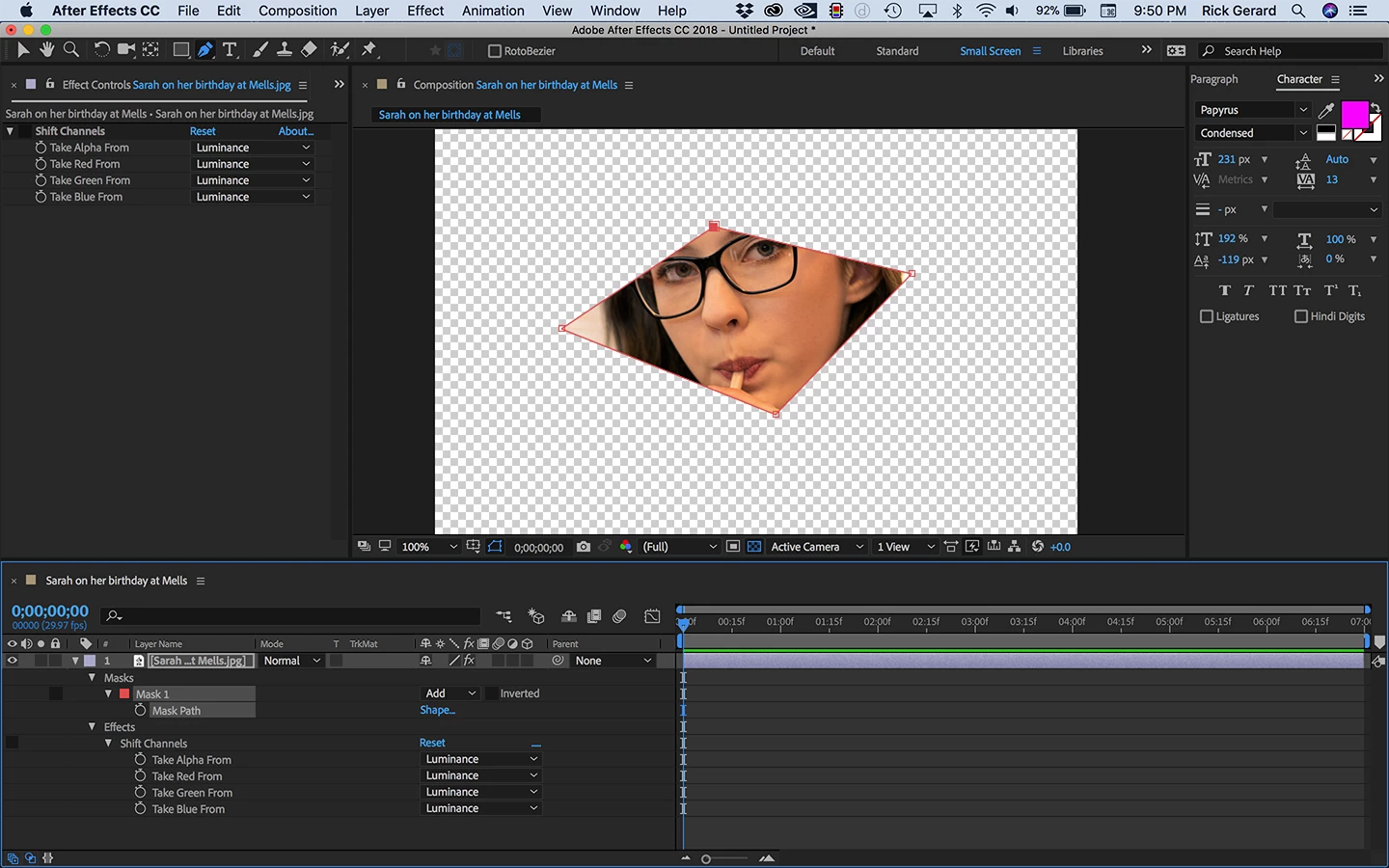Open the Composition menu
The height and width of the screenshot is (868, 1389).
[x=297, y=11]
